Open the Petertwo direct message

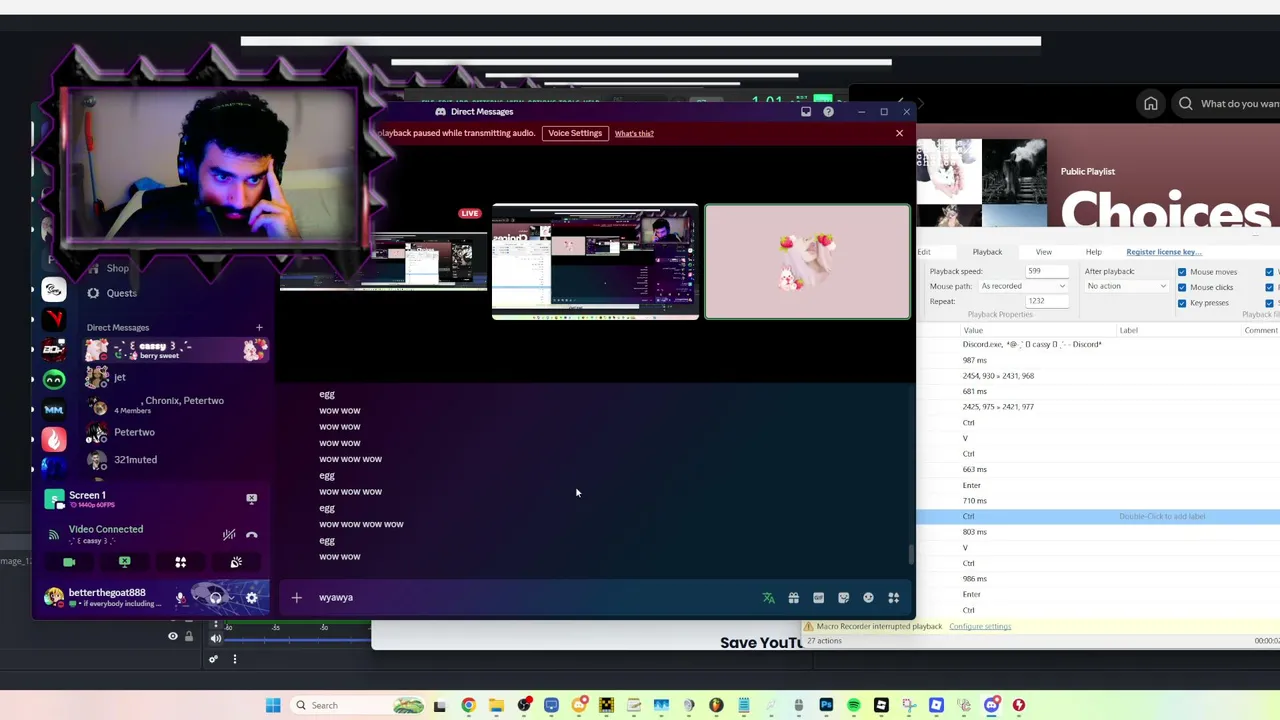pos(177,432)
